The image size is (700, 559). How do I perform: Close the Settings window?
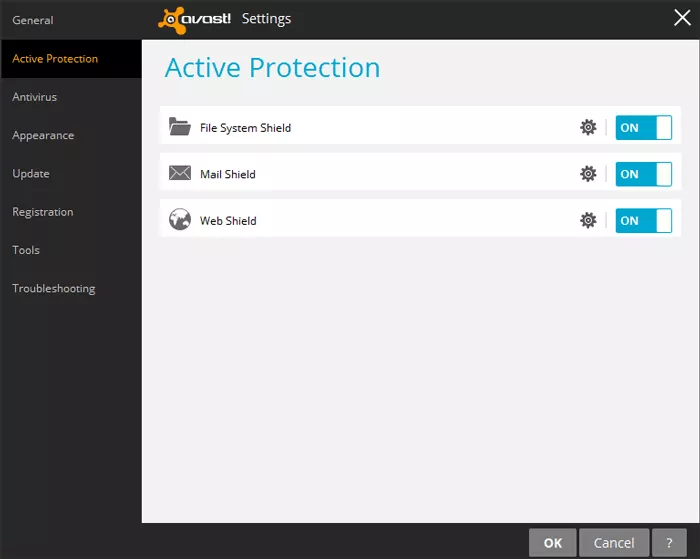point(682,18)
